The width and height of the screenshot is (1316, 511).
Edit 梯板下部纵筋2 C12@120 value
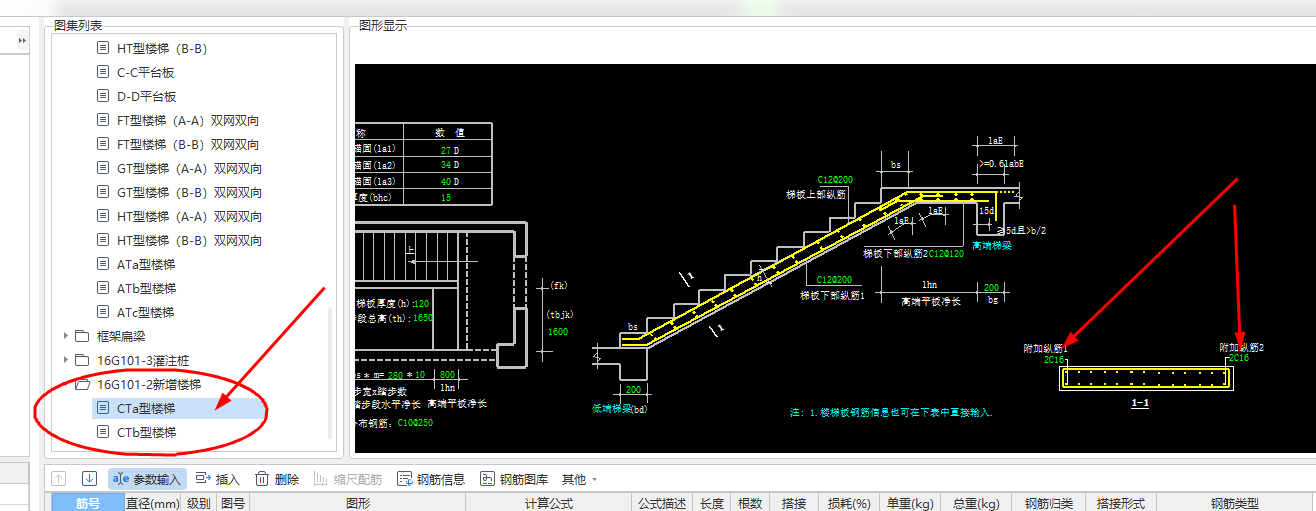(946, 253)
